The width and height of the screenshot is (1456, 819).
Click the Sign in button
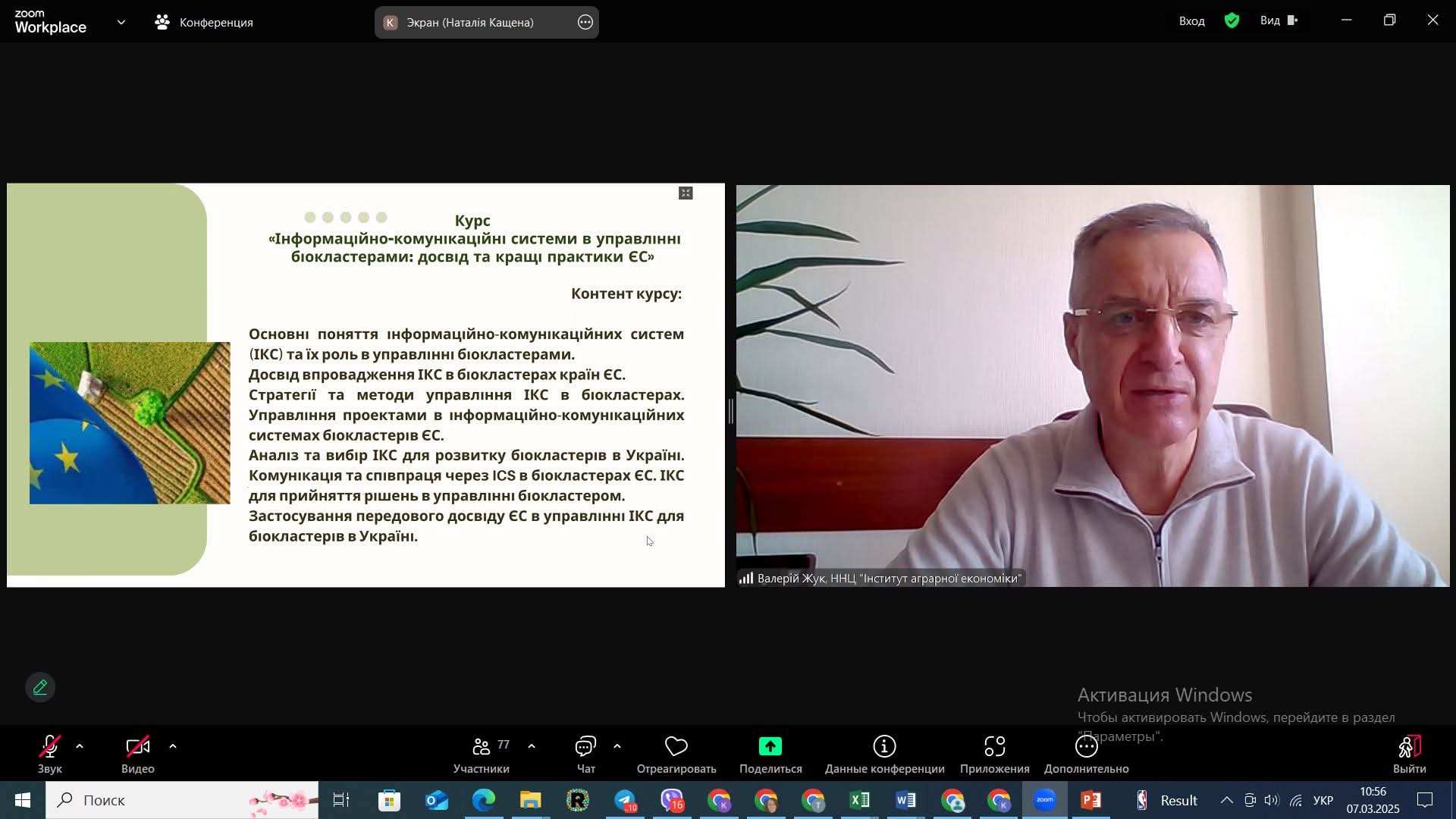pyautogui.click(x=1191, y=21)
